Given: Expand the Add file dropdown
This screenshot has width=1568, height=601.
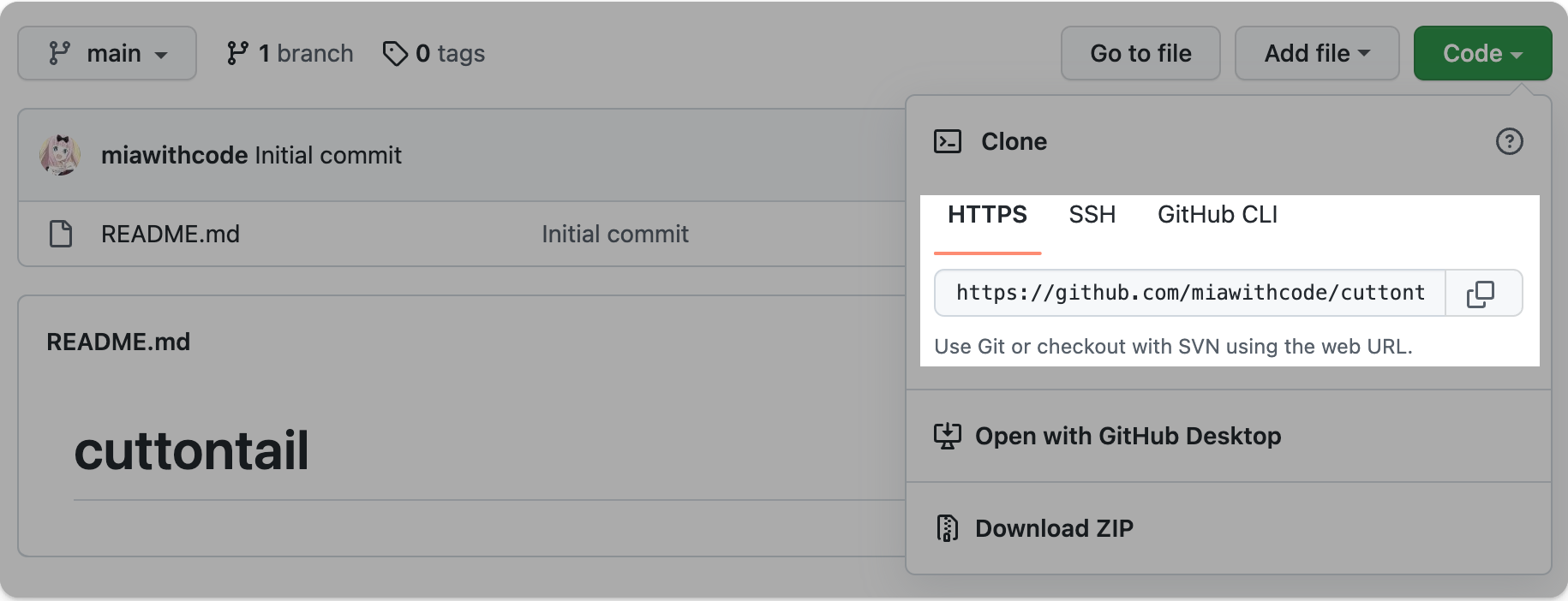Looking at the screenshot, I should click(1316, 53).
